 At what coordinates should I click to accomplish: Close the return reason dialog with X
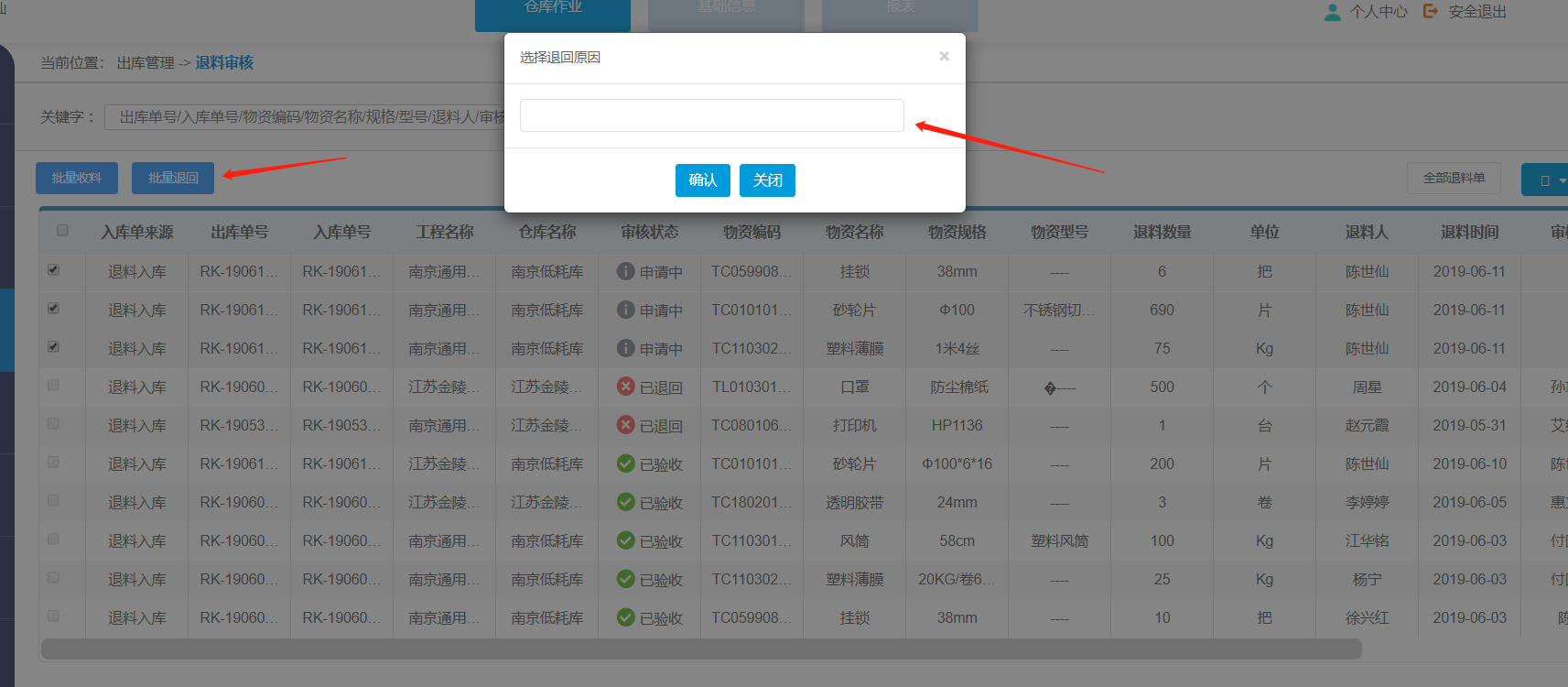944,57
